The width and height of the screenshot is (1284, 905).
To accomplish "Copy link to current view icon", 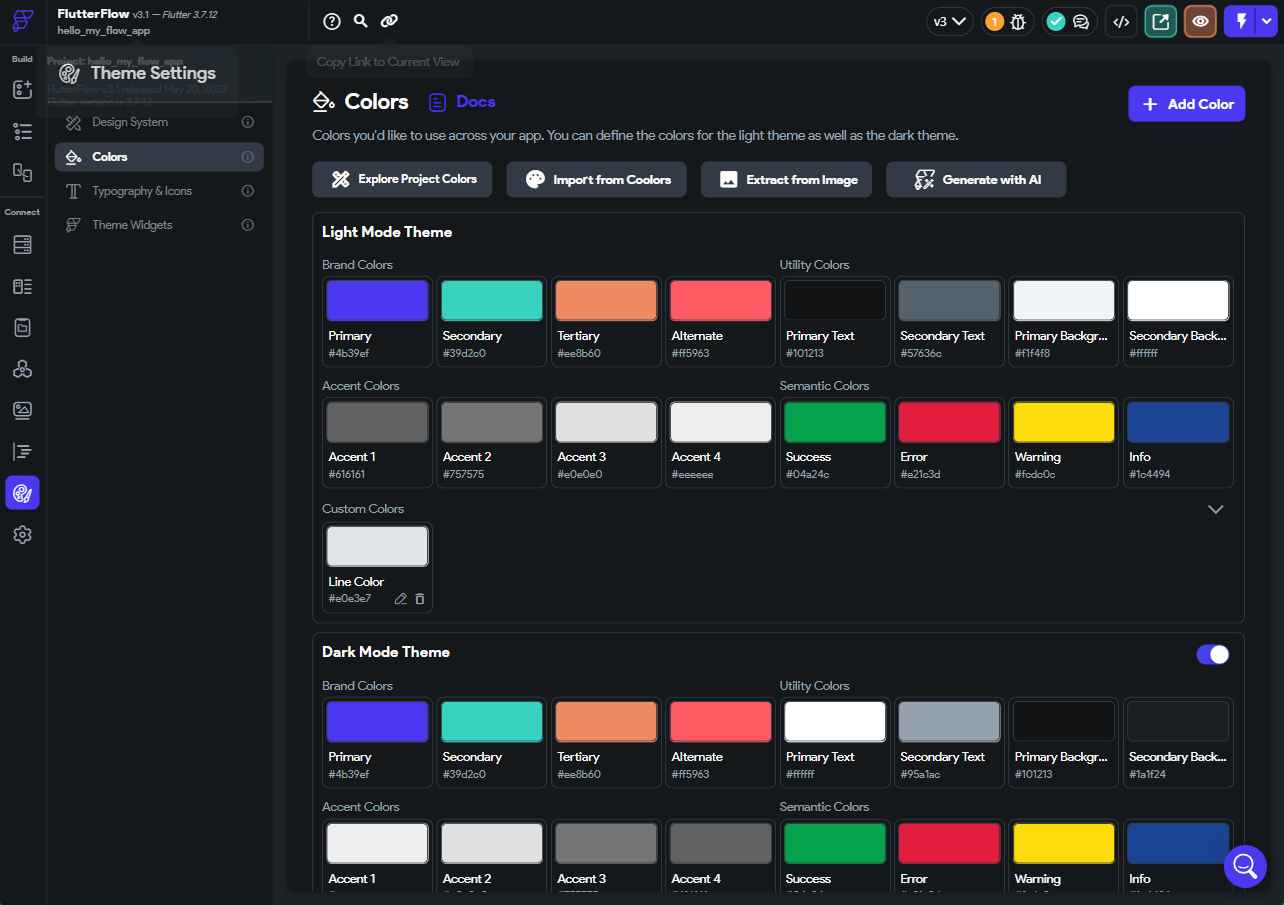I will (389, 21).
